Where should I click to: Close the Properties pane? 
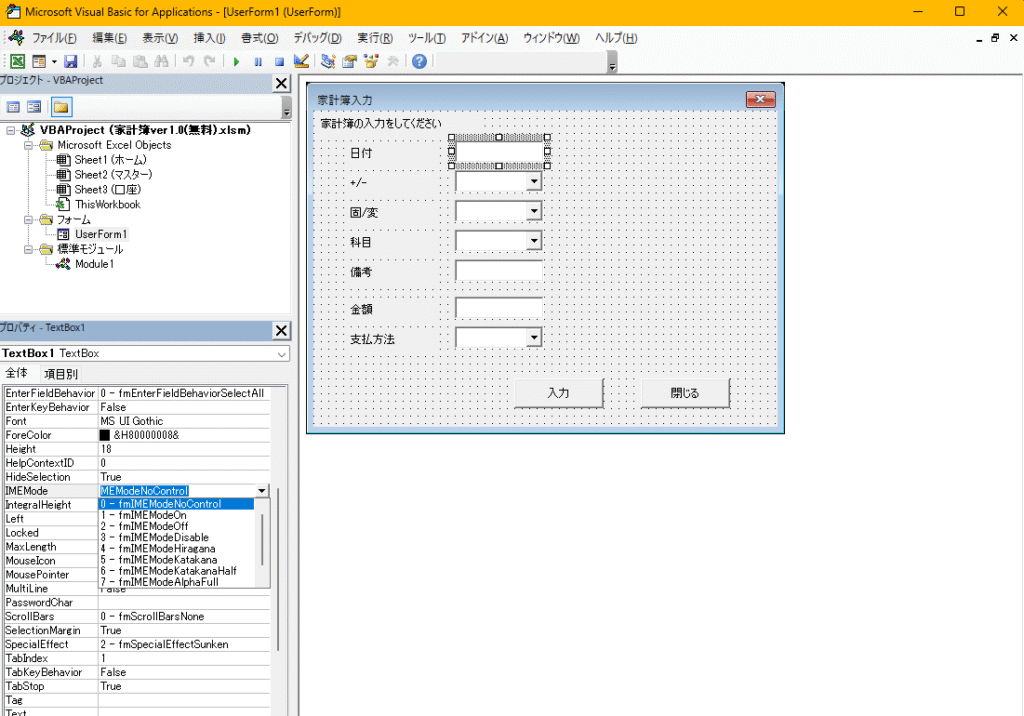pyautogui.click(x=281, y=331)
